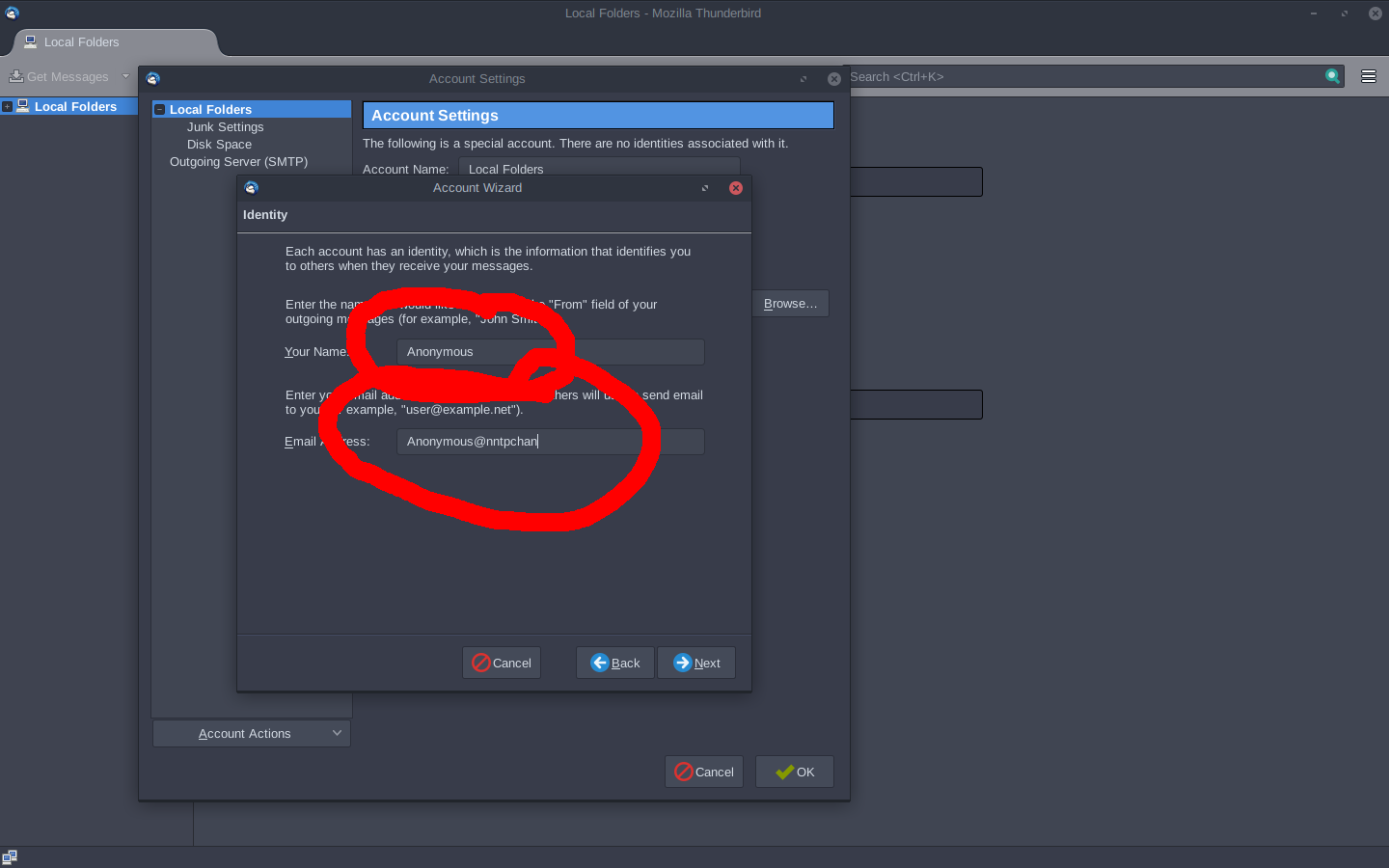Collapse Local Folders in Account Settings tree
1389x868 pixels.
(160, 110)
